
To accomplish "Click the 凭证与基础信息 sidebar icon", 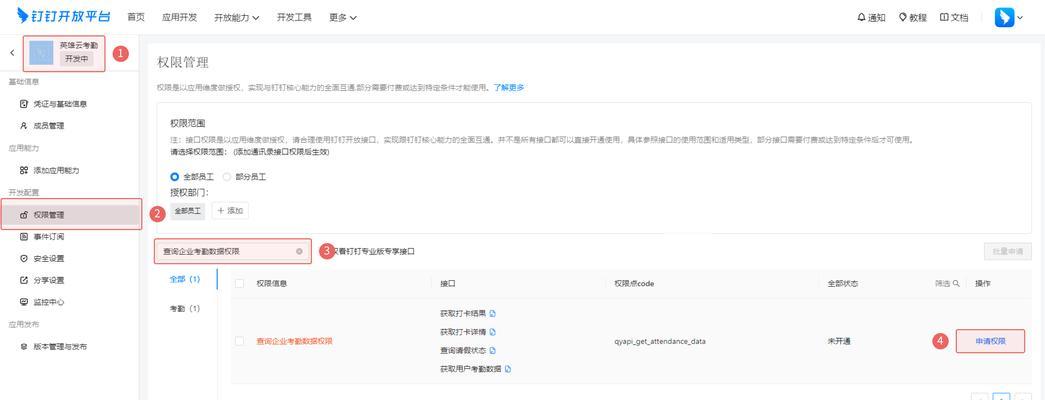I will 24,104.
